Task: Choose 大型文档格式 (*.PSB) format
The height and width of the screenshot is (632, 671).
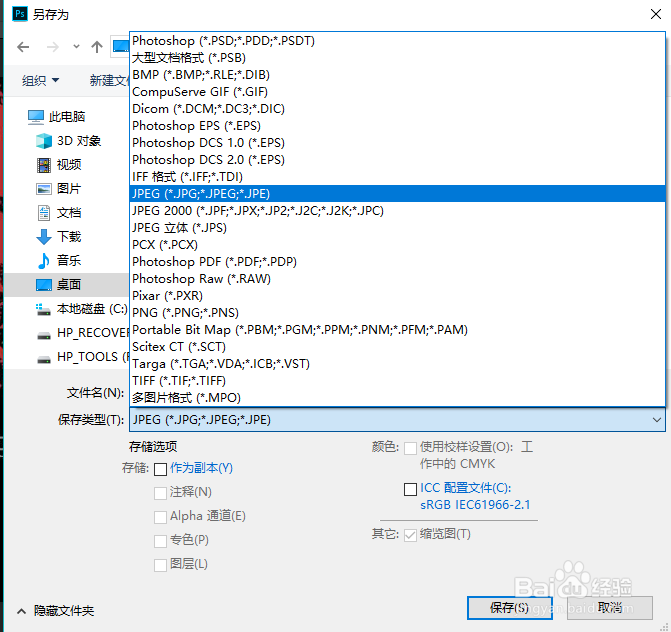Action: pos(397,58)
